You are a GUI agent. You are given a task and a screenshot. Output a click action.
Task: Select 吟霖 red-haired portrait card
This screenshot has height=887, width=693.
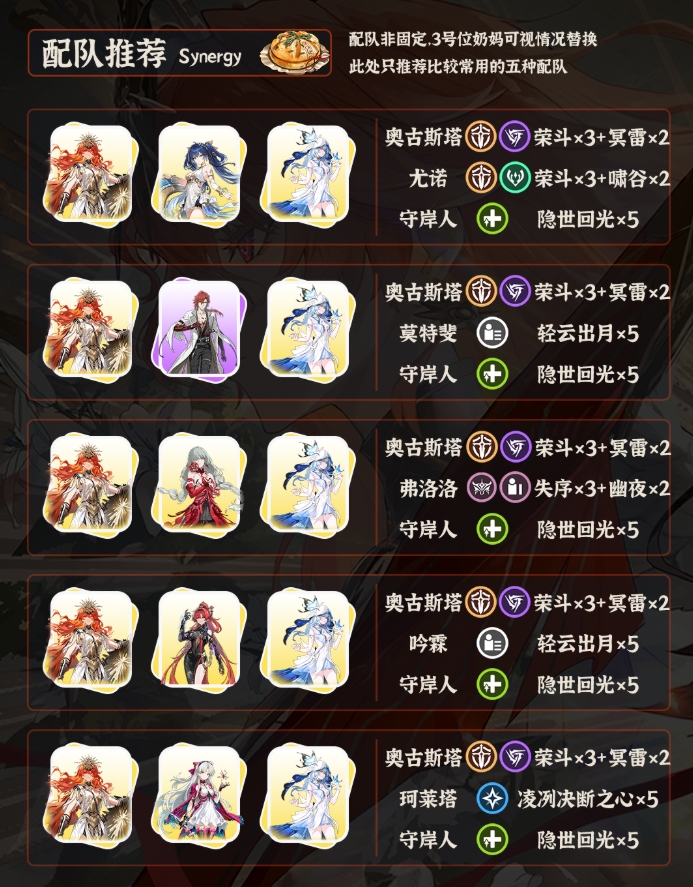click(x=199, y=639)
